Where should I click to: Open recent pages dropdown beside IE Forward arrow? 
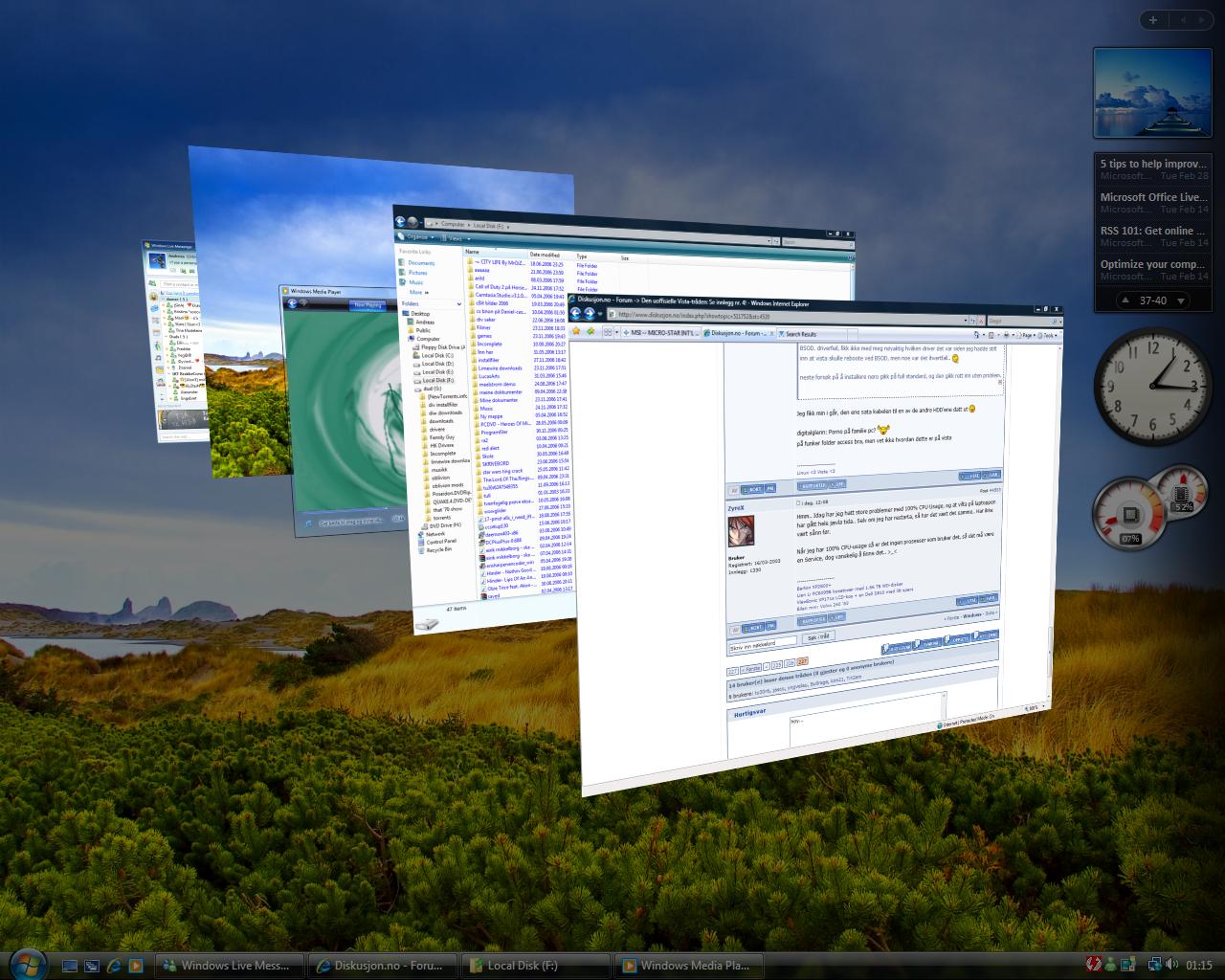[600, 314]
